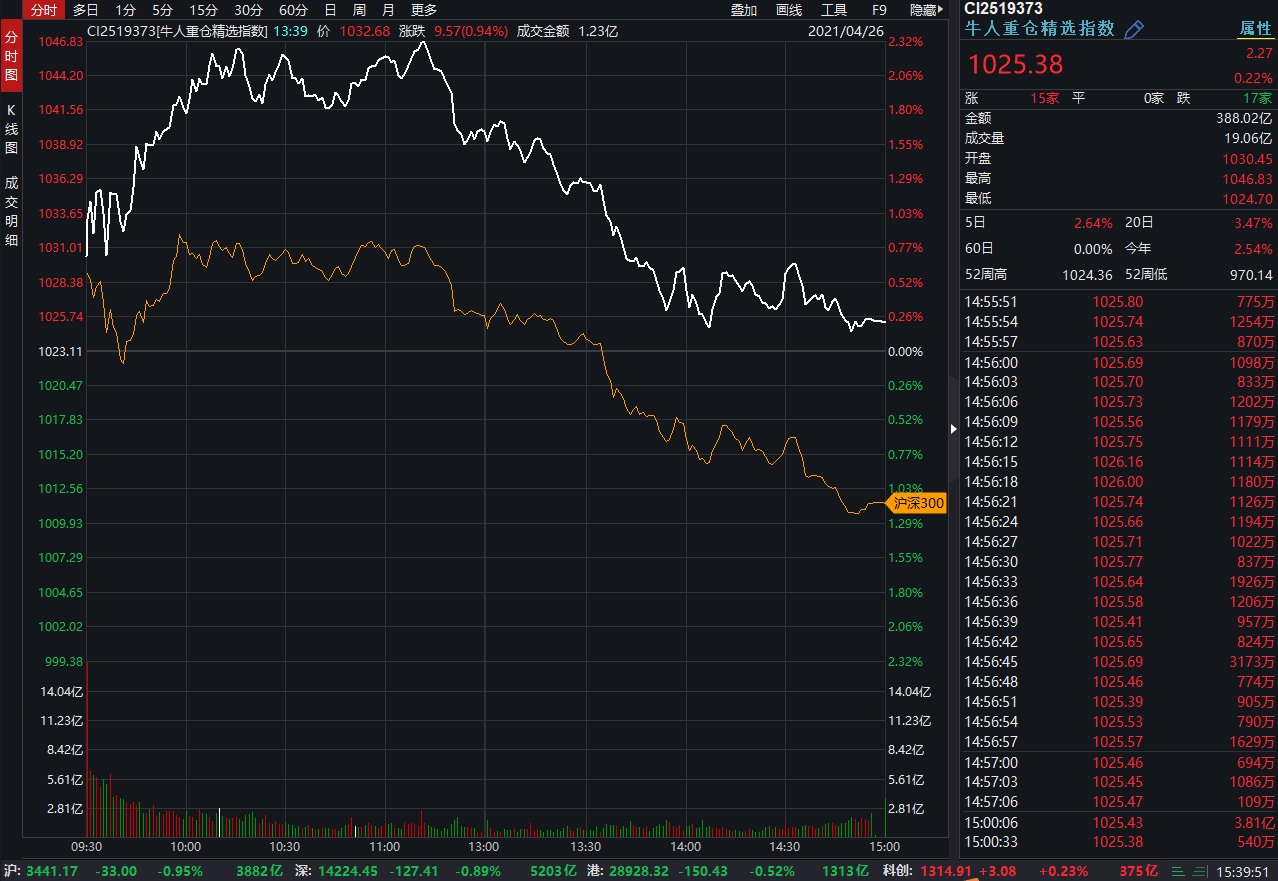Switch to the 60分 period
The width and height of the screenshot is (1278, 881).
click(293, 10)
